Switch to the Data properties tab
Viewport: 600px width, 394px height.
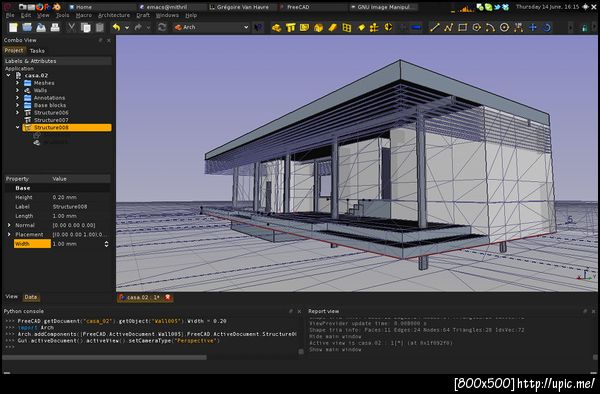[x=31, y=297]
